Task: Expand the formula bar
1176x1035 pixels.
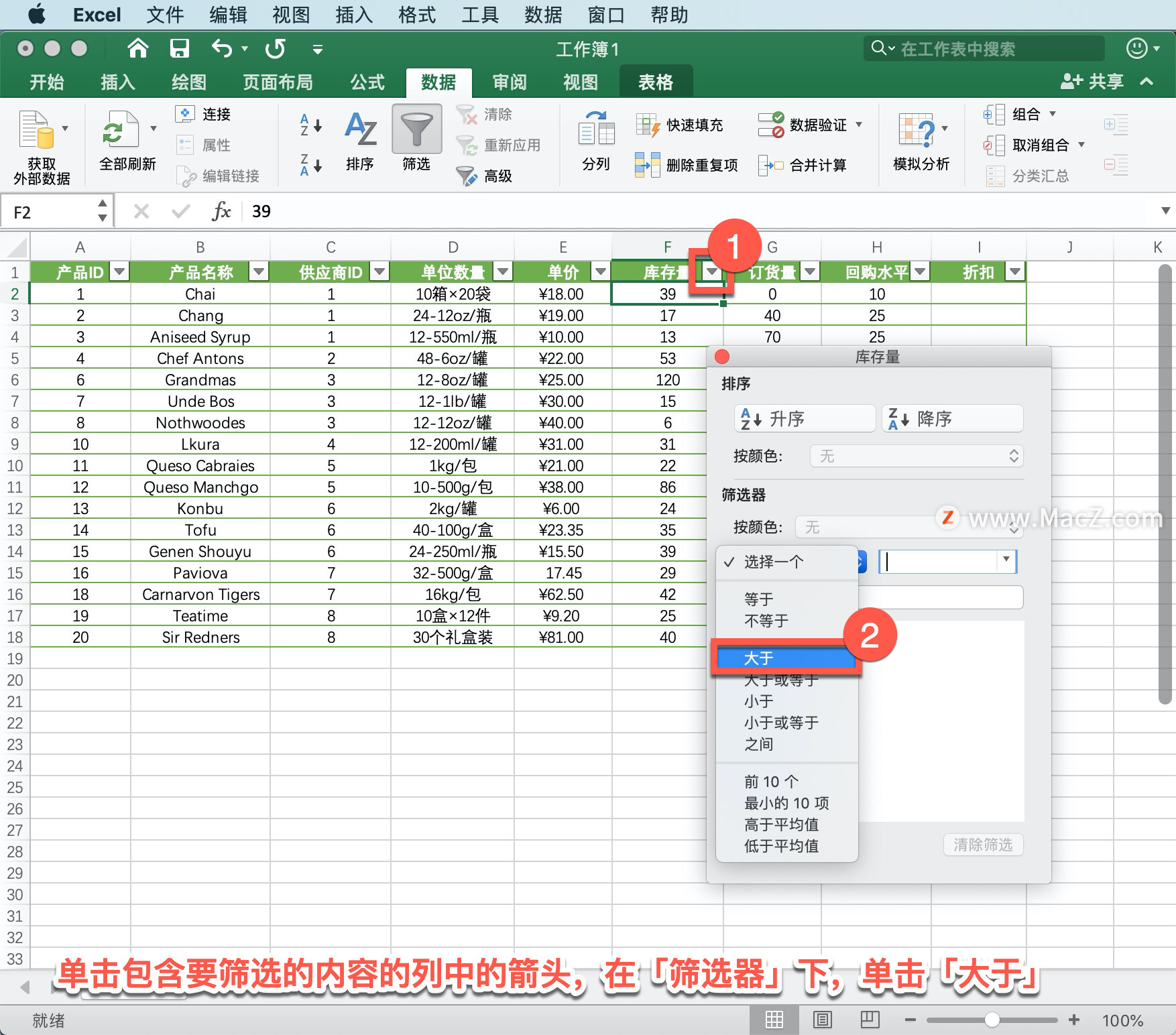Action: (1165, 210)
